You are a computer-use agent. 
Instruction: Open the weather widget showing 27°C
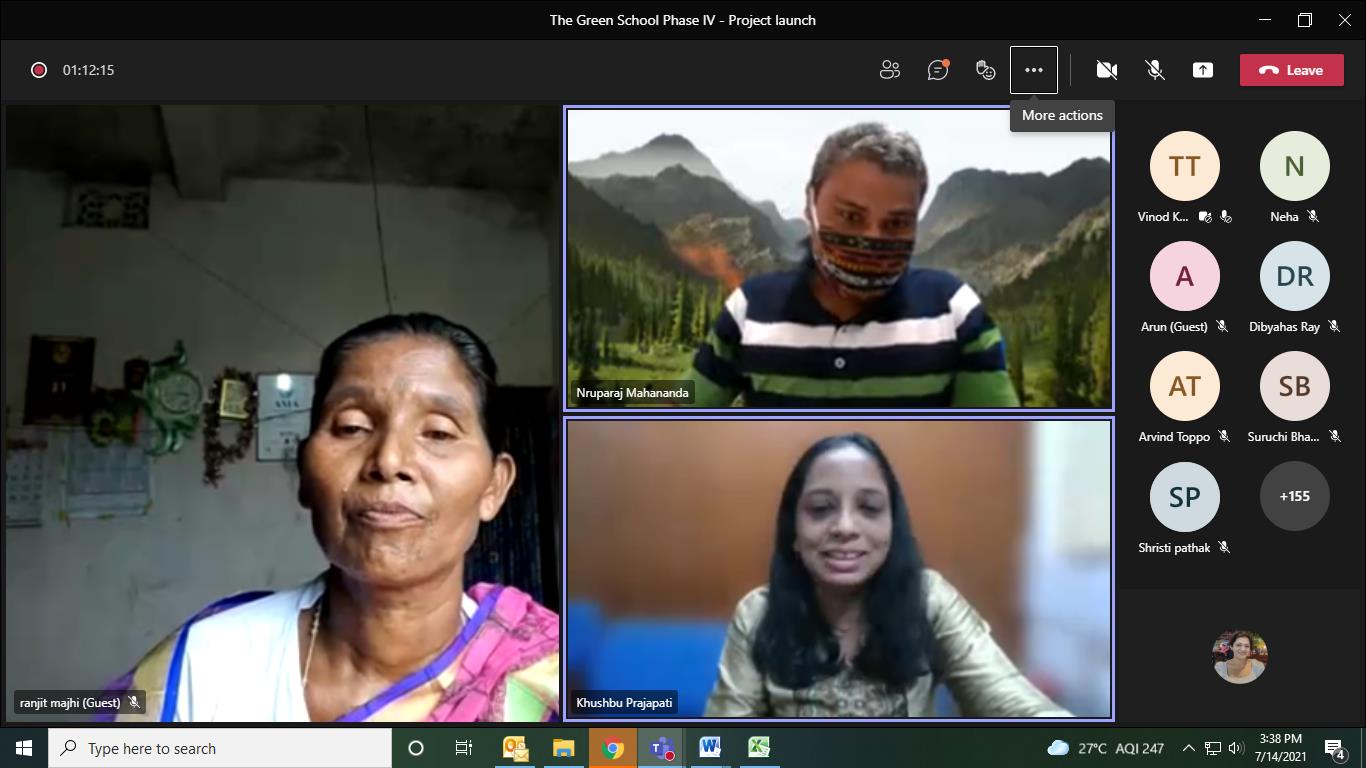tap(1105, 748)
